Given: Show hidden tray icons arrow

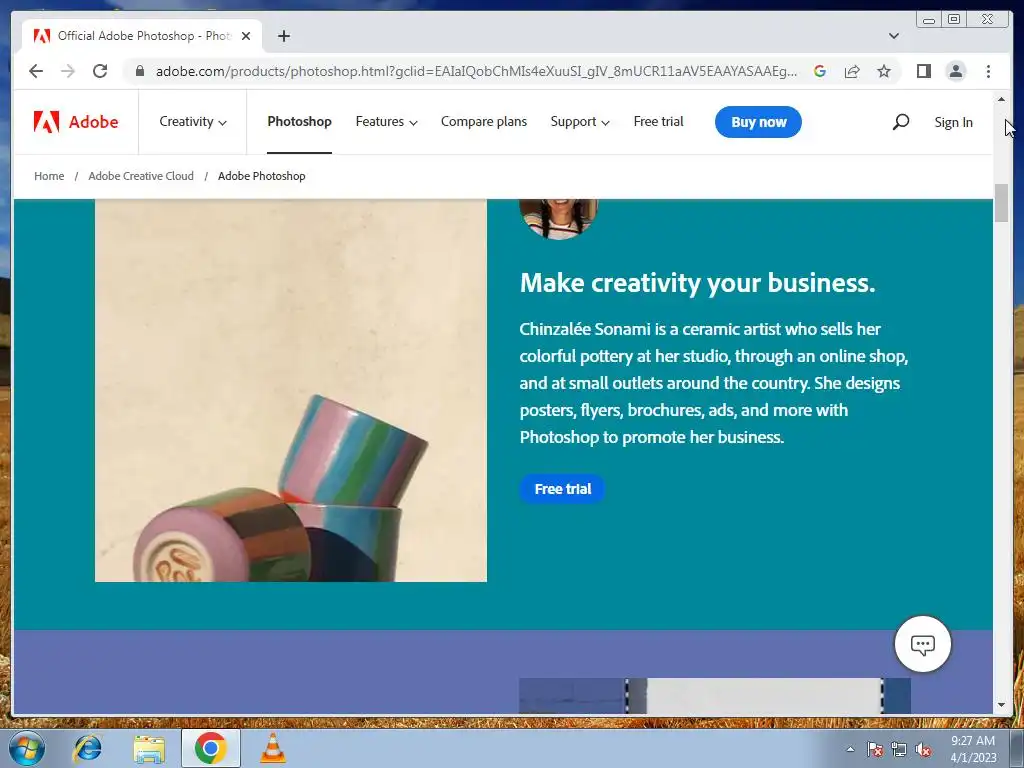Looking at the screenshot, I should coord(850,749).
